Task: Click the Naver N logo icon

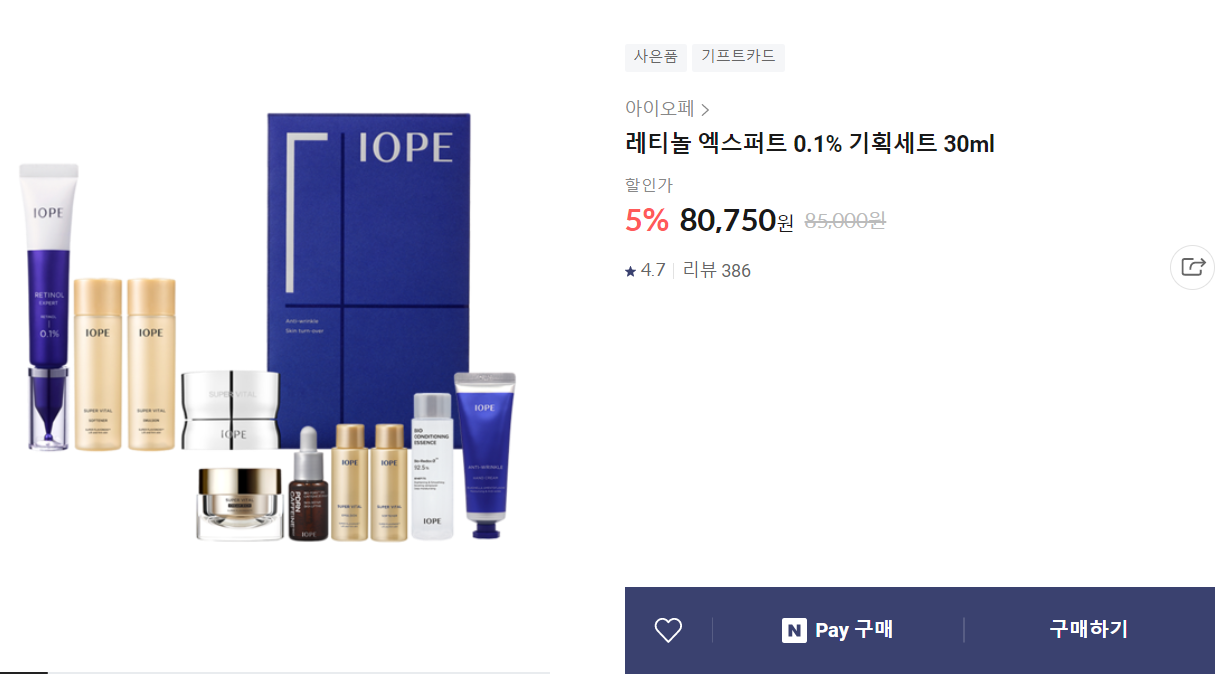Action: pyautogui.click(x=794, y=630)
